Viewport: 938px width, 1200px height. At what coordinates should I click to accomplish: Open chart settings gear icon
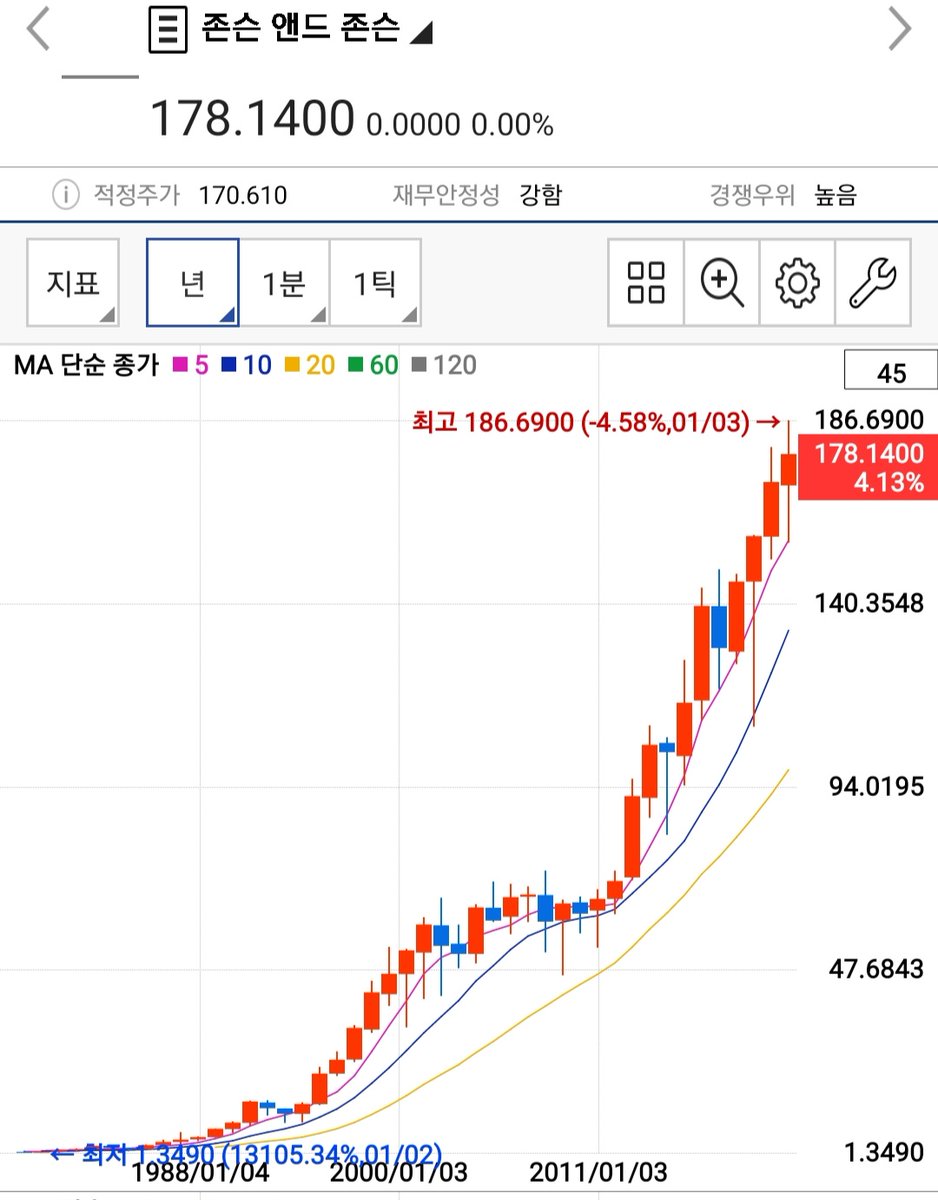[797, 283]
